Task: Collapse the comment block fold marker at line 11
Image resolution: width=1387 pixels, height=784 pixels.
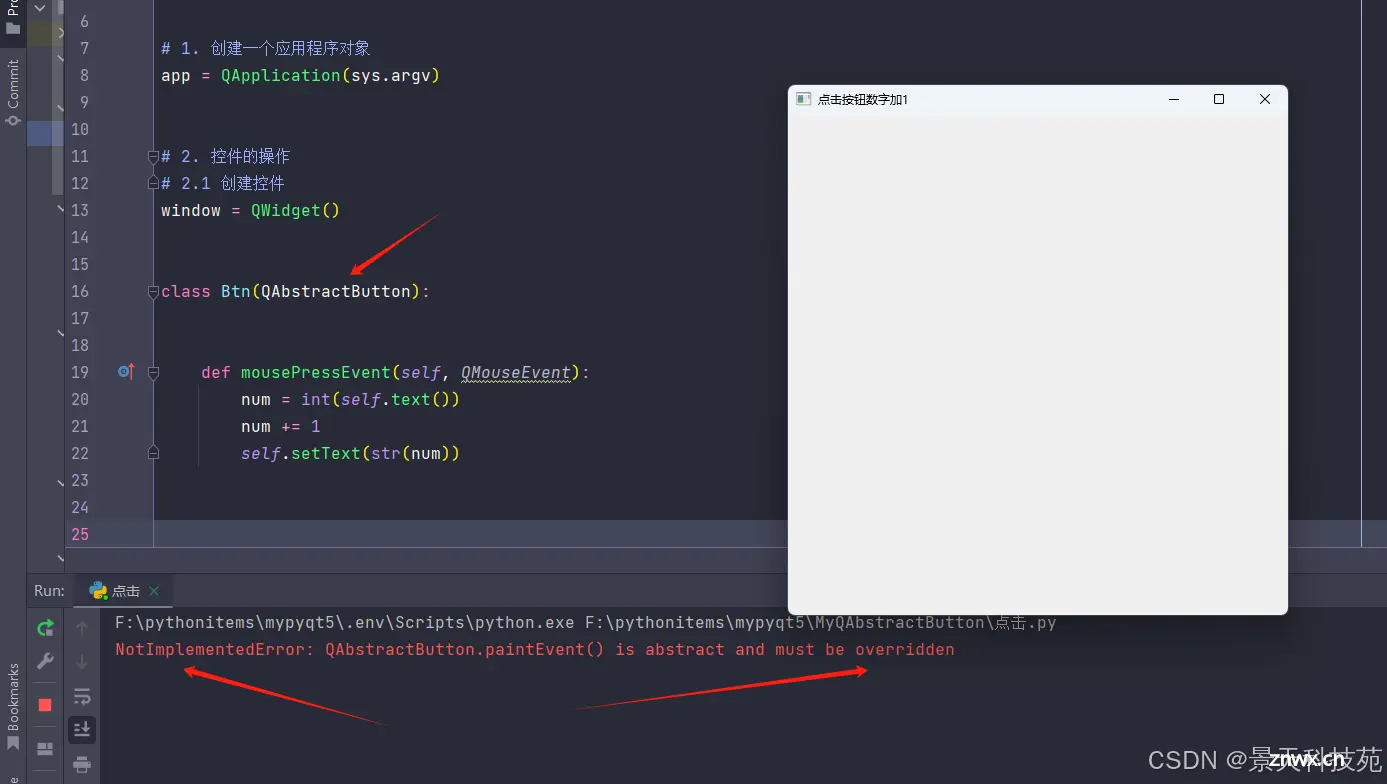Action: [153, 157]
